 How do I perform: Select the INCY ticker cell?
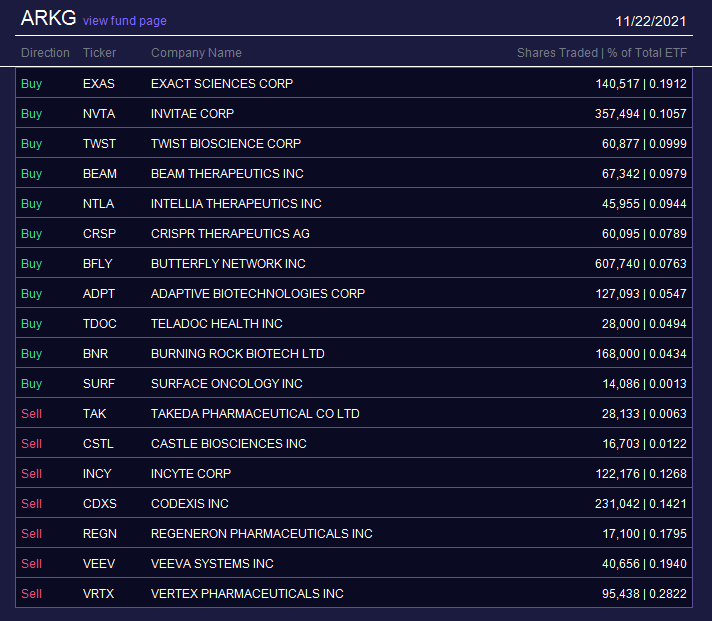click(97, 473)
